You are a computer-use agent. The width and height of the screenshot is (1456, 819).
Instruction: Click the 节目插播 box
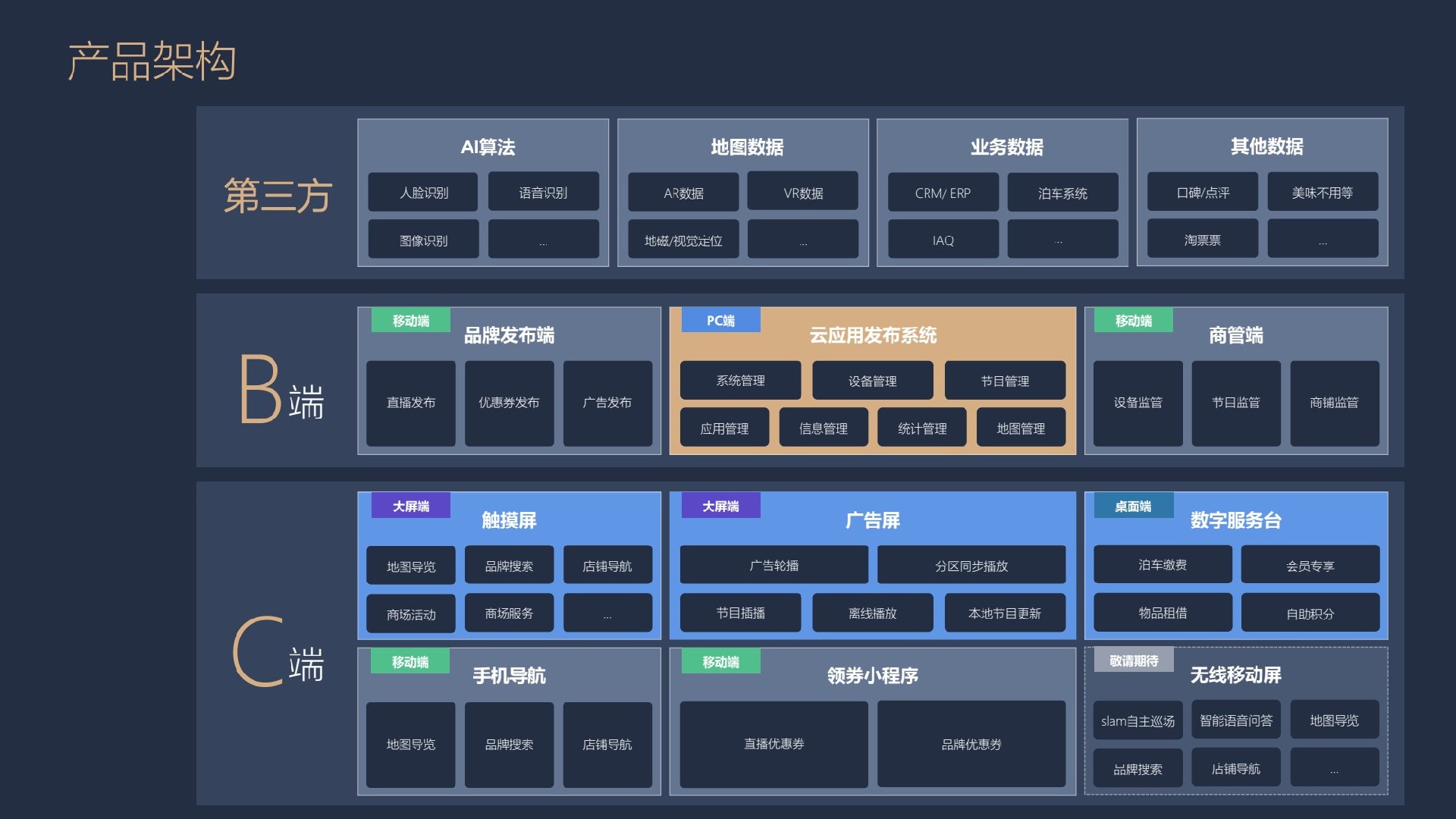(x=740, y=613)
